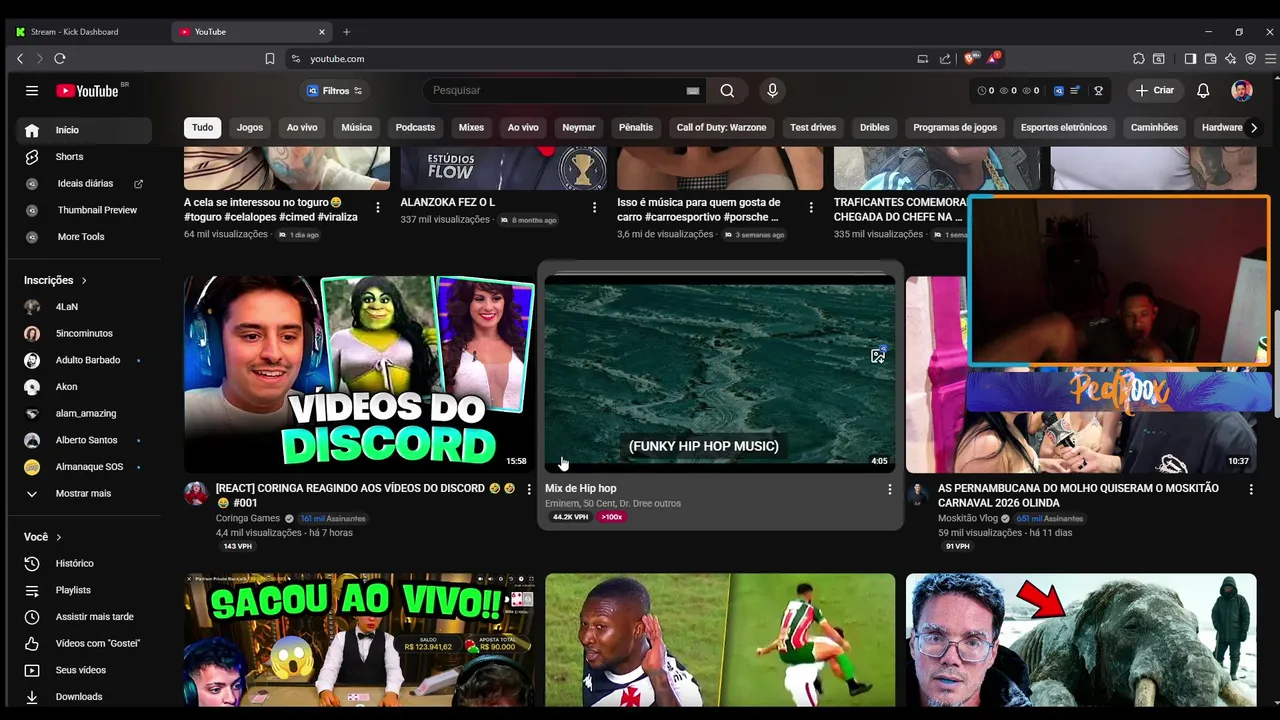Image resolution: width=1280 pixels, height=720 pixels.
Task: Open Brave Rewards triangle icon
Action: click(x=993, y=59)
